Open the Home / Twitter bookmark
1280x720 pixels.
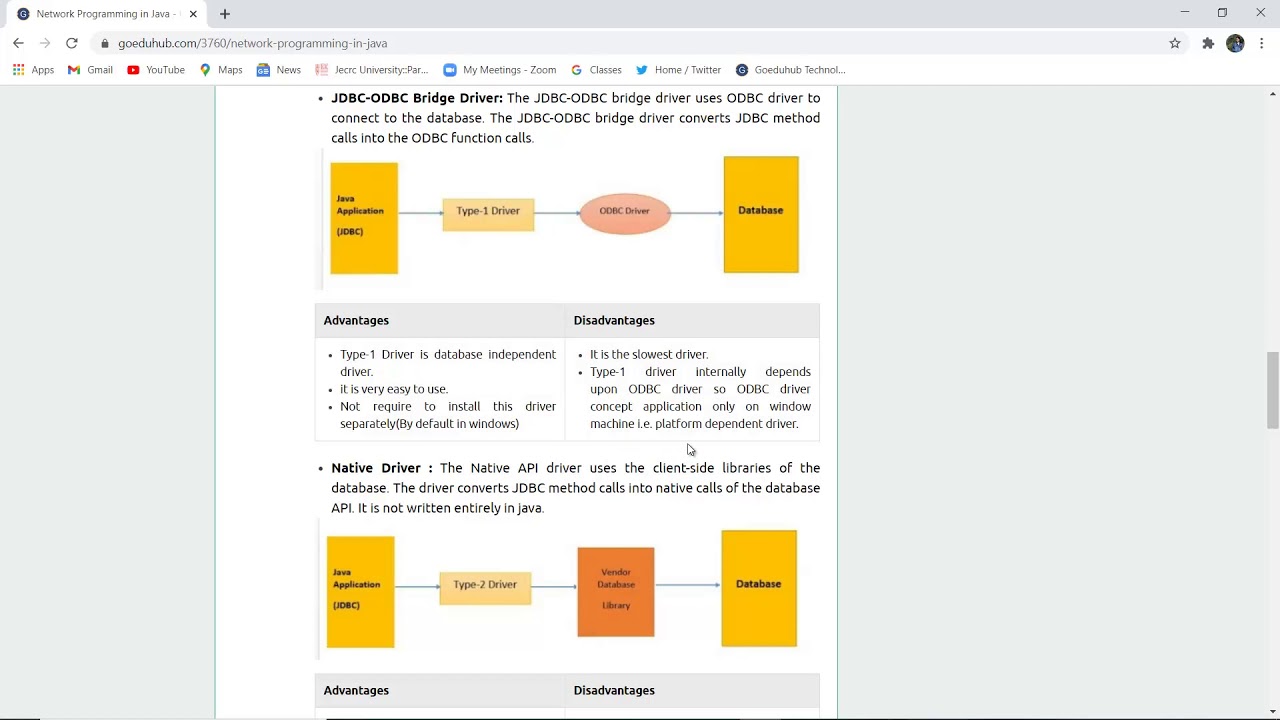(678, 70)
